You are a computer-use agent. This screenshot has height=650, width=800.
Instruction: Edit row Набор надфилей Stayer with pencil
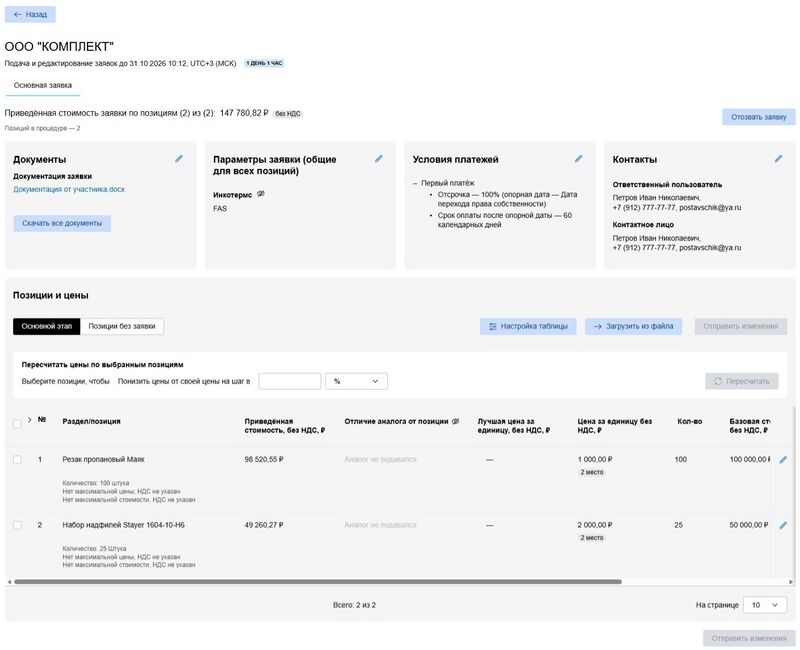(783, 526)
